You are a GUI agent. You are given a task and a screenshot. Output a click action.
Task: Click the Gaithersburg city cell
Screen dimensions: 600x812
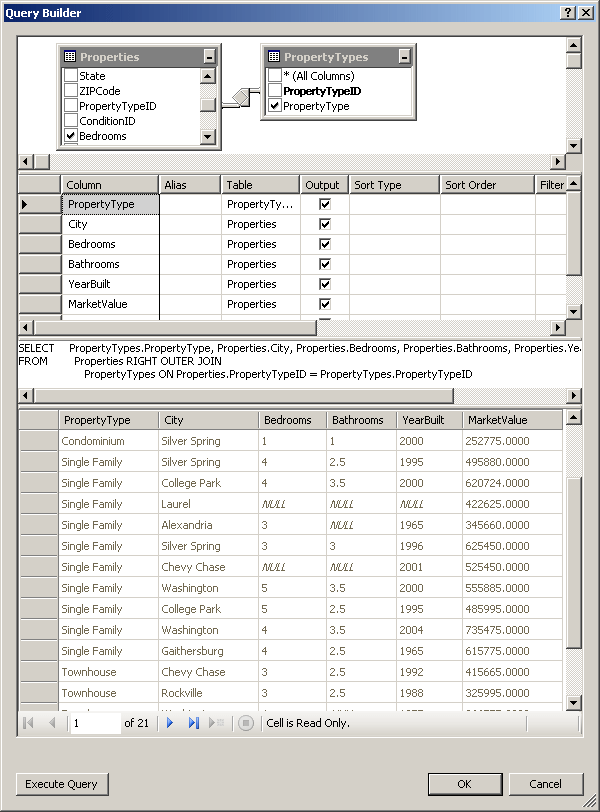(x=208, y=651)
